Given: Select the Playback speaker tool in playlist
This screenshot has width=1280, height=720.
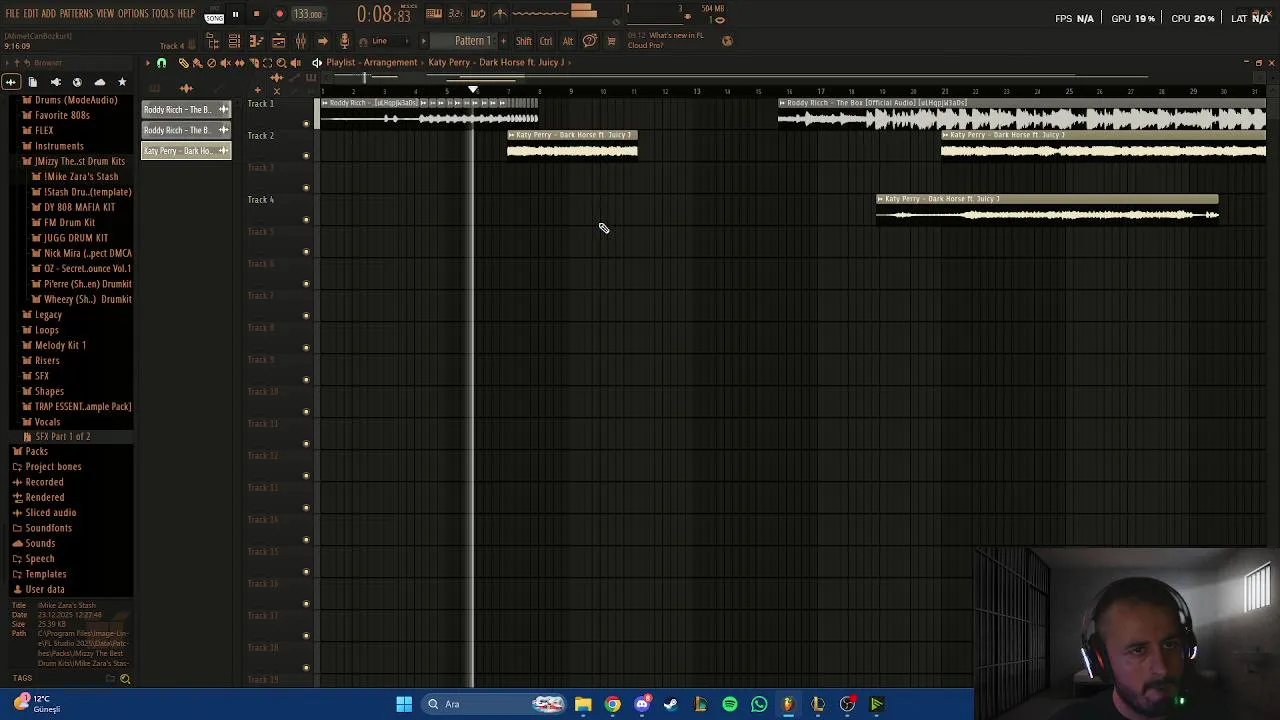Looking at the screenshot, I should (295, 62).
